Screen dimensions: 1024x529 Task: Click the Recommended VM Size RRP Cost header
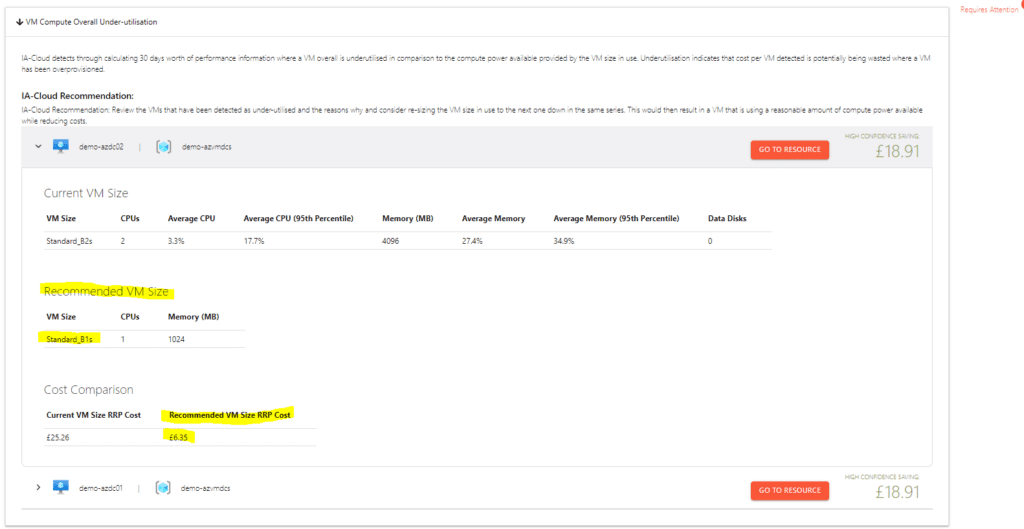(230, 414)
